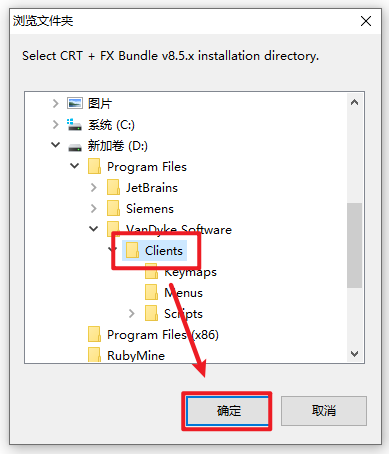Collapse the Program Files tree node

75,166
